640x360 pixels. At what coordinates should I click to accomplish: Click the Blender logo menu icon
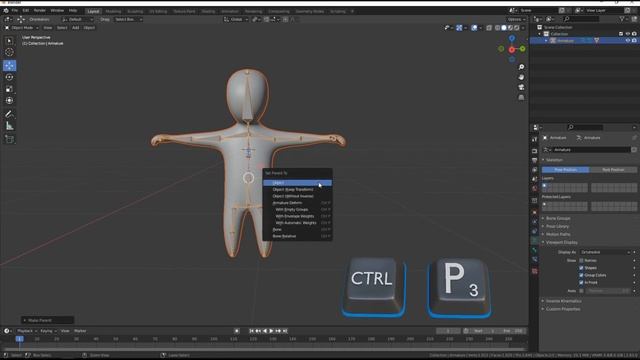[x=5, y=10]
